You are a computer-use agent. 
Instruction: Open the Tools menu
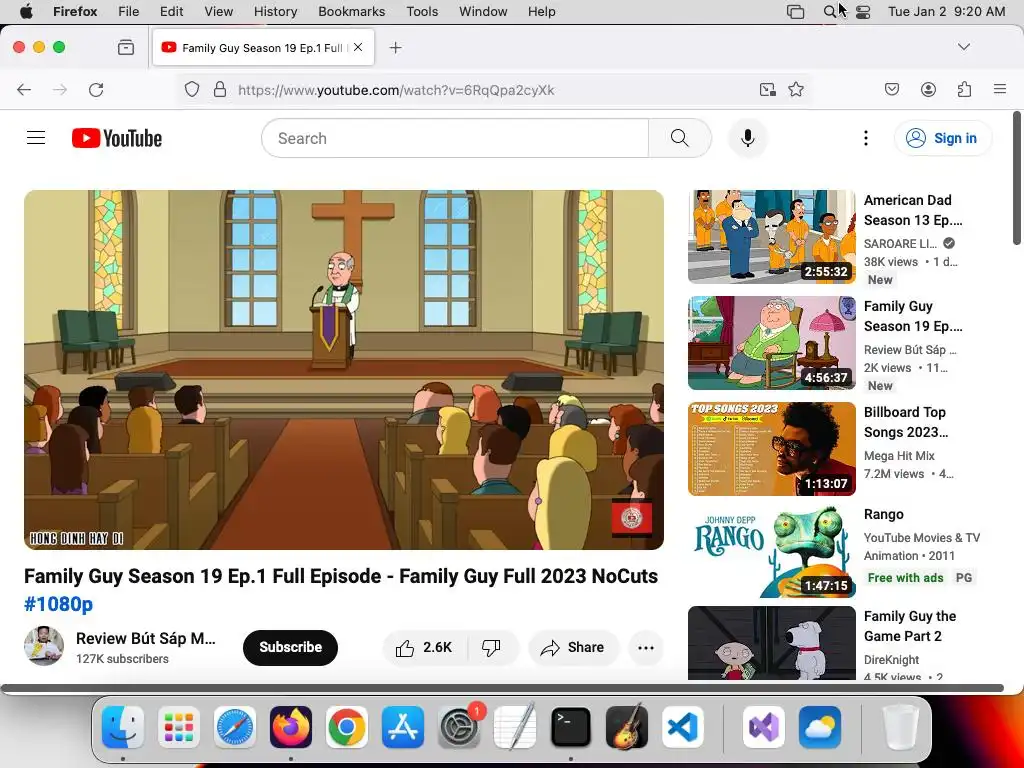point(422,12)
